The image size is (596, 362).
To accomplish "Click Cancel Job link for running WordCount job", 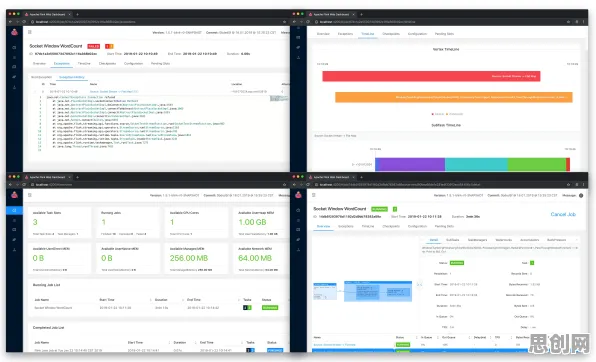I will [x=563, y=214].
